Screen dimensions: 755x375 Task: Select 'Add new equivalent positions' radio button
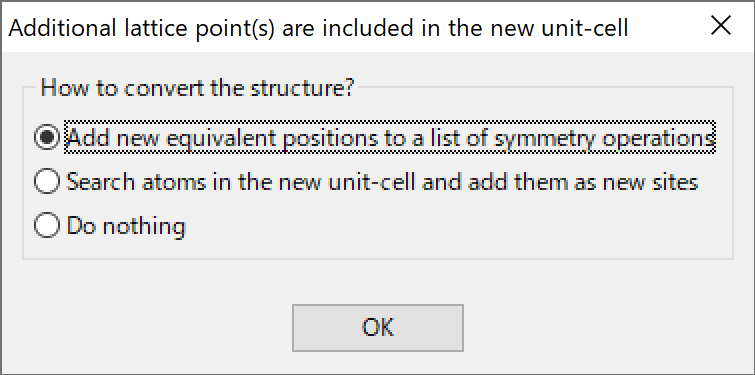pyautogui.click(x=375, y=138)
